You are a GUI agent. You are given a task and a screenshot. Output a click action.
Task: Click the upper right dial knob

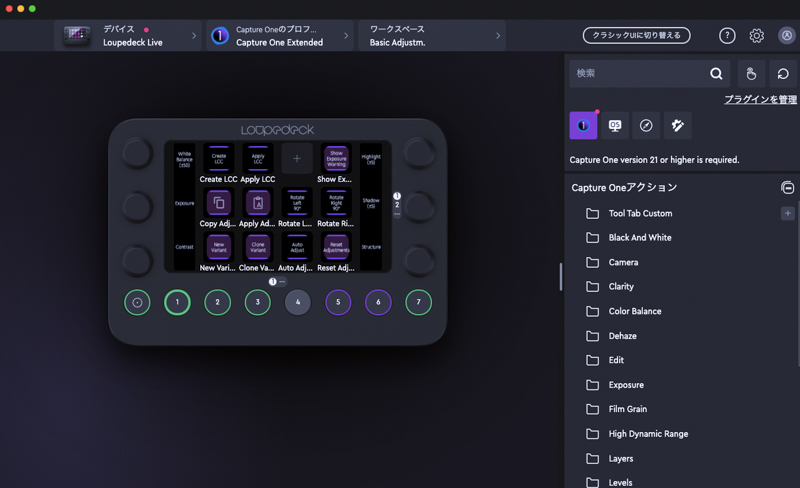coord(419,153)
